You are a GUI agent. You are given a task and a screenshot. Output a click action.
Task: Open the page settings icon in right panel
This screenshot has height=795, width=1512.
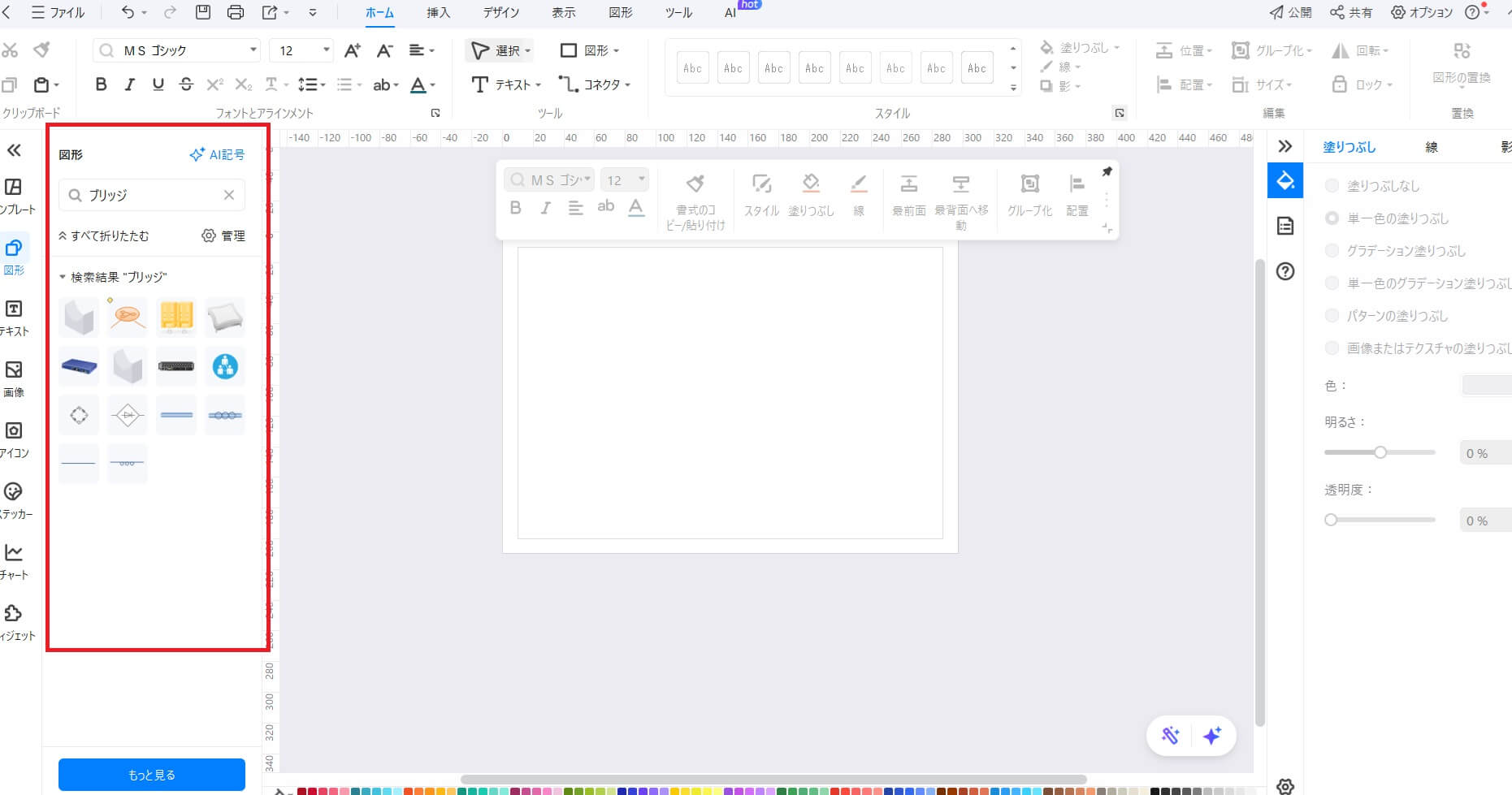[1285, 226]
